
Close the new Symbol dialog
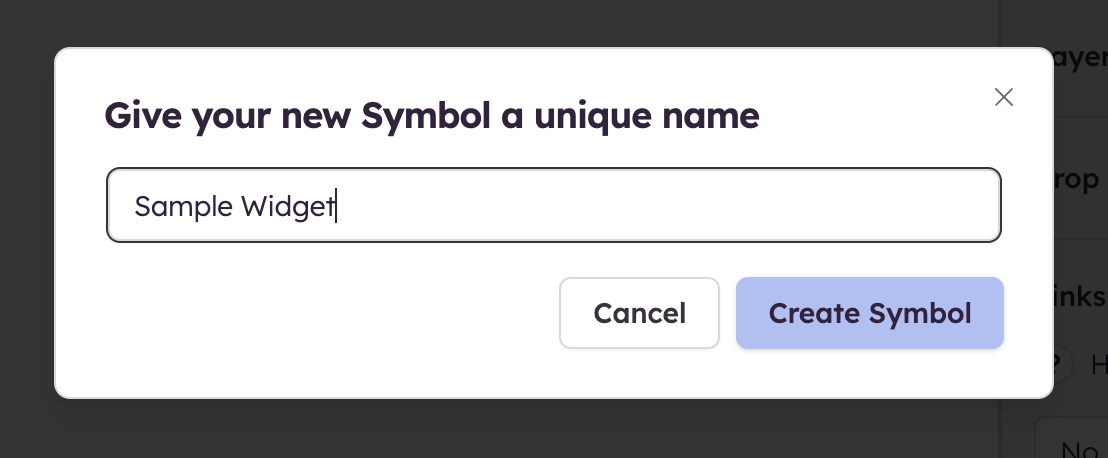1003,97
